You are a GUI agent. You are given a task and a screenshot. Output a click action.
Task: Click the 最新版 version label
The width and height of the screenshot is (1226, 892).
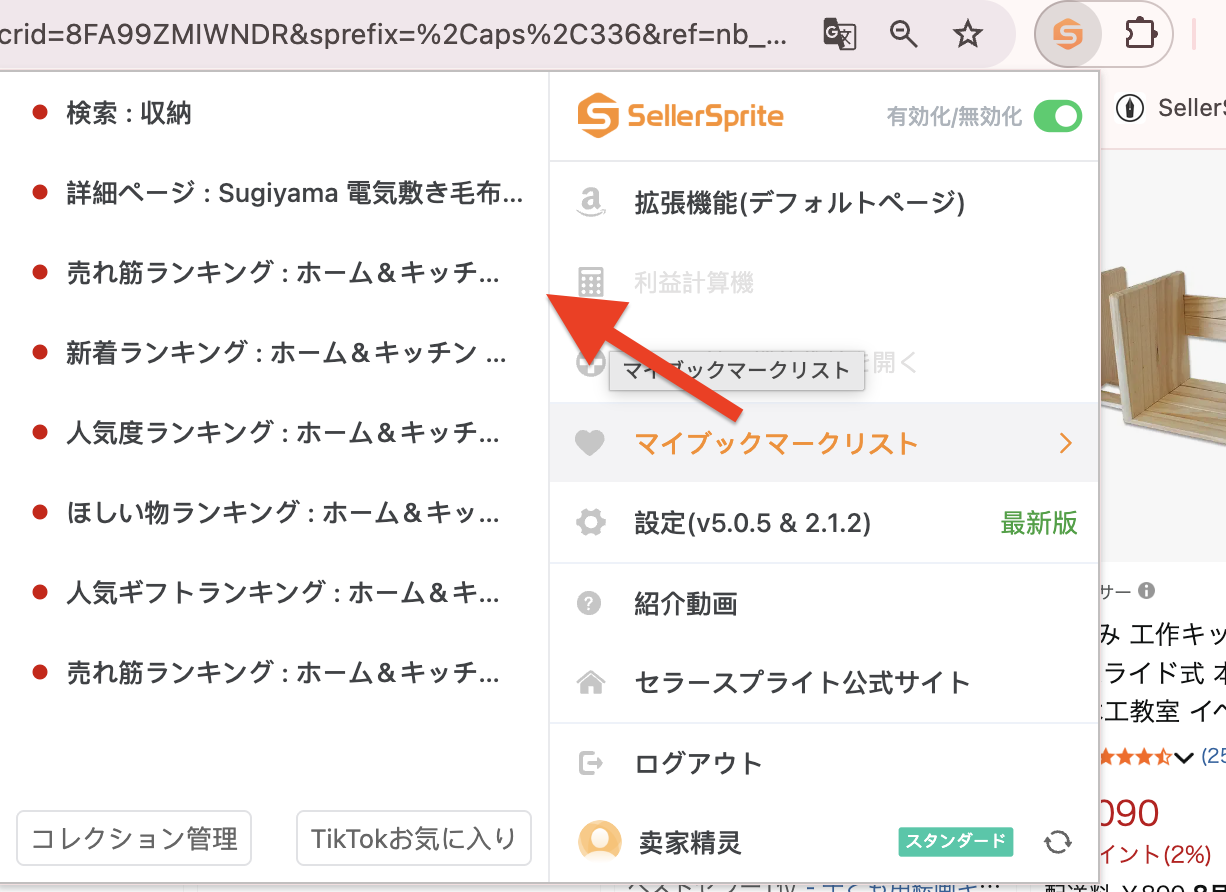coord(1039,523)
